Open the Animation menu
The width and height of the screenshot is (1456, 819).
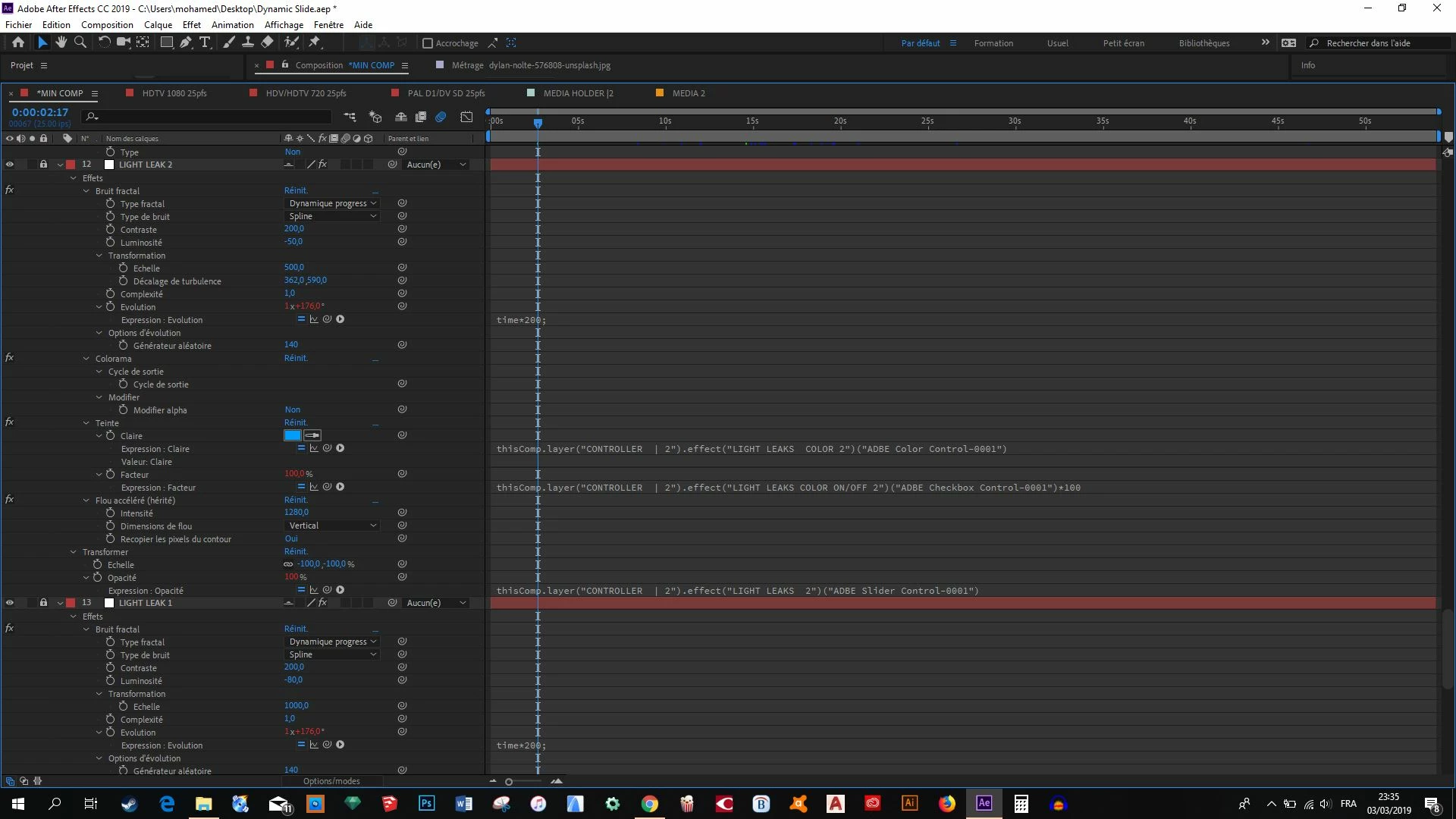(232, 24)
